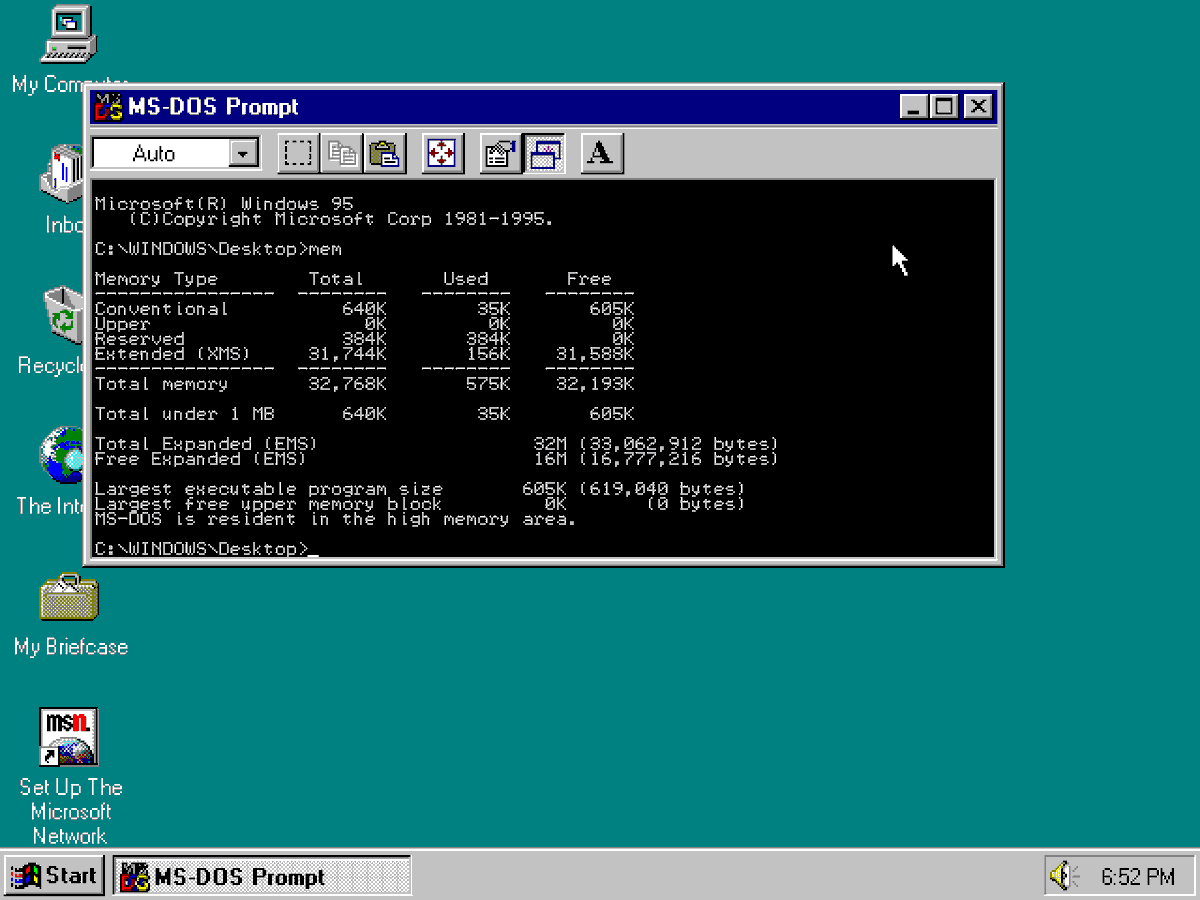Click 'Largest free upper memory block' line
Screen dimensions: 1200x900
pos(420,504)
